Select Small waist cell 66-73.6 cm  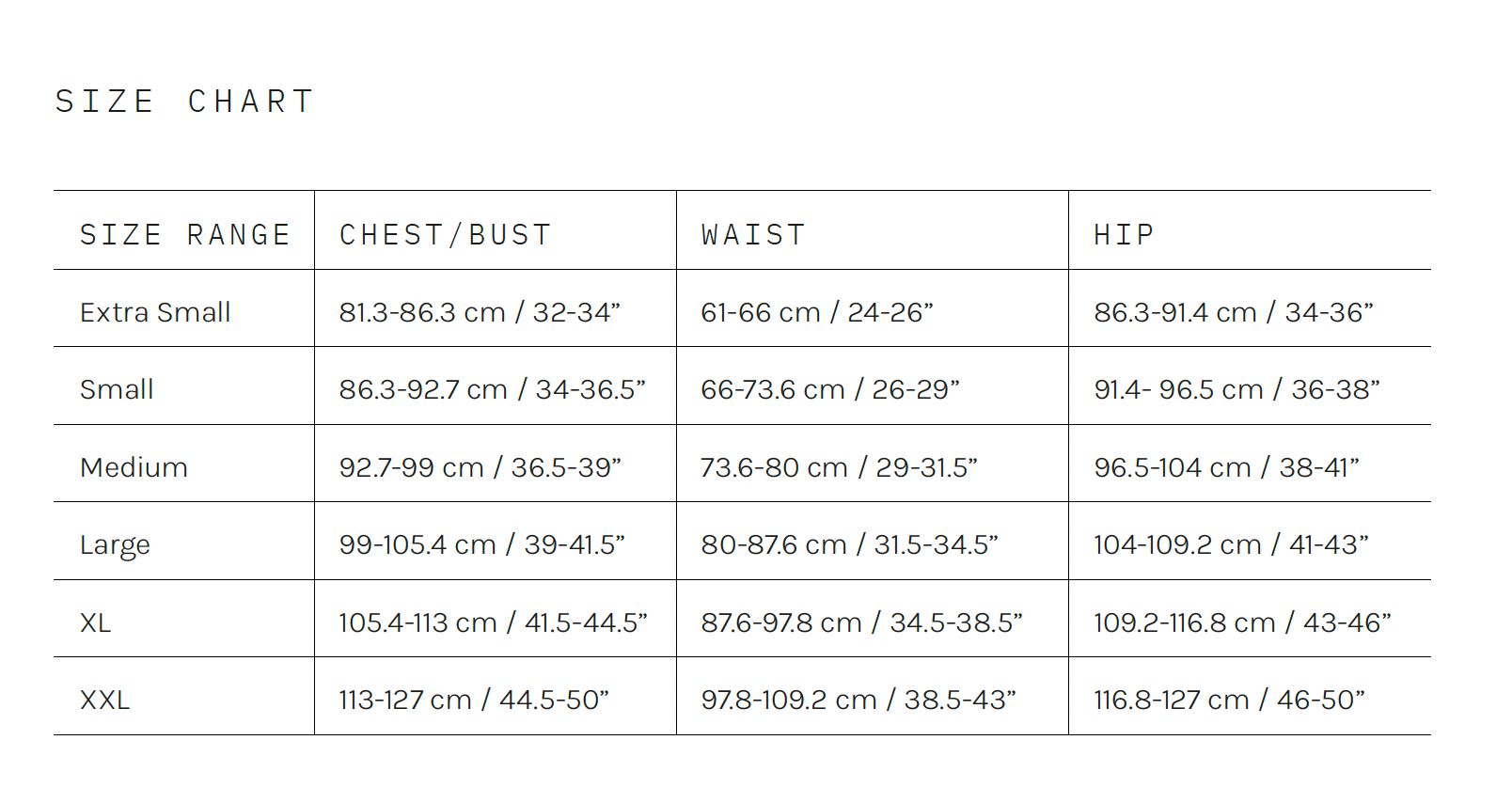point(829,389)
